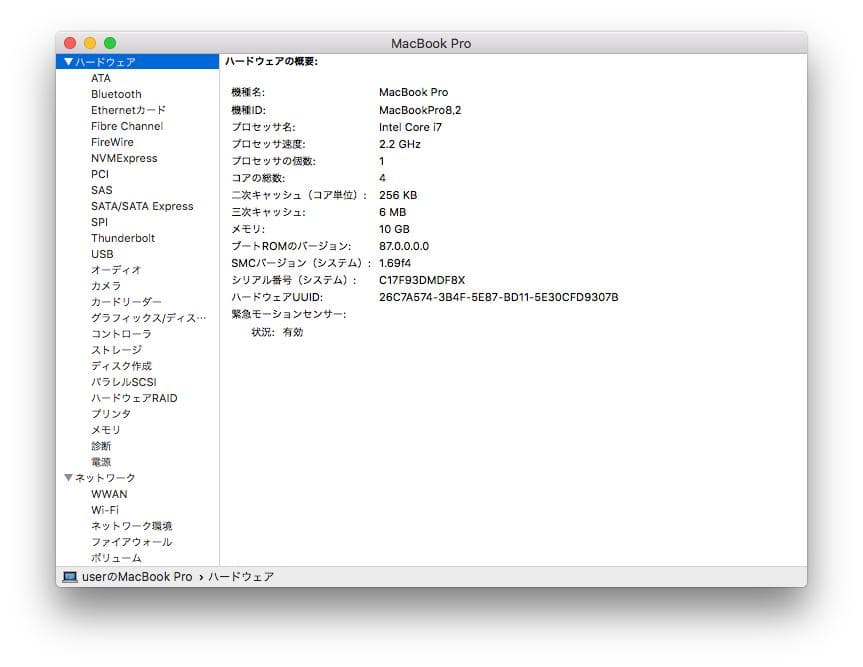Select パラレルSCSI in the sidebar

[x=124, y=382]
